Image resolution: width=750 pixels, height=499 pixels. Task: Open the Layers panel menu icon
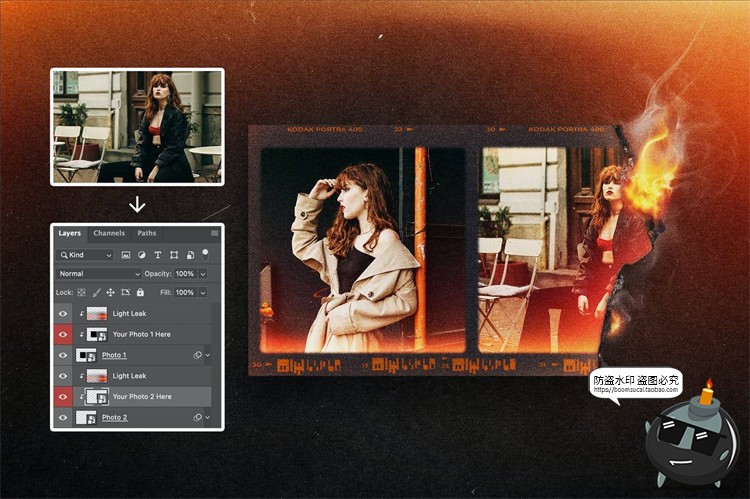214,233
